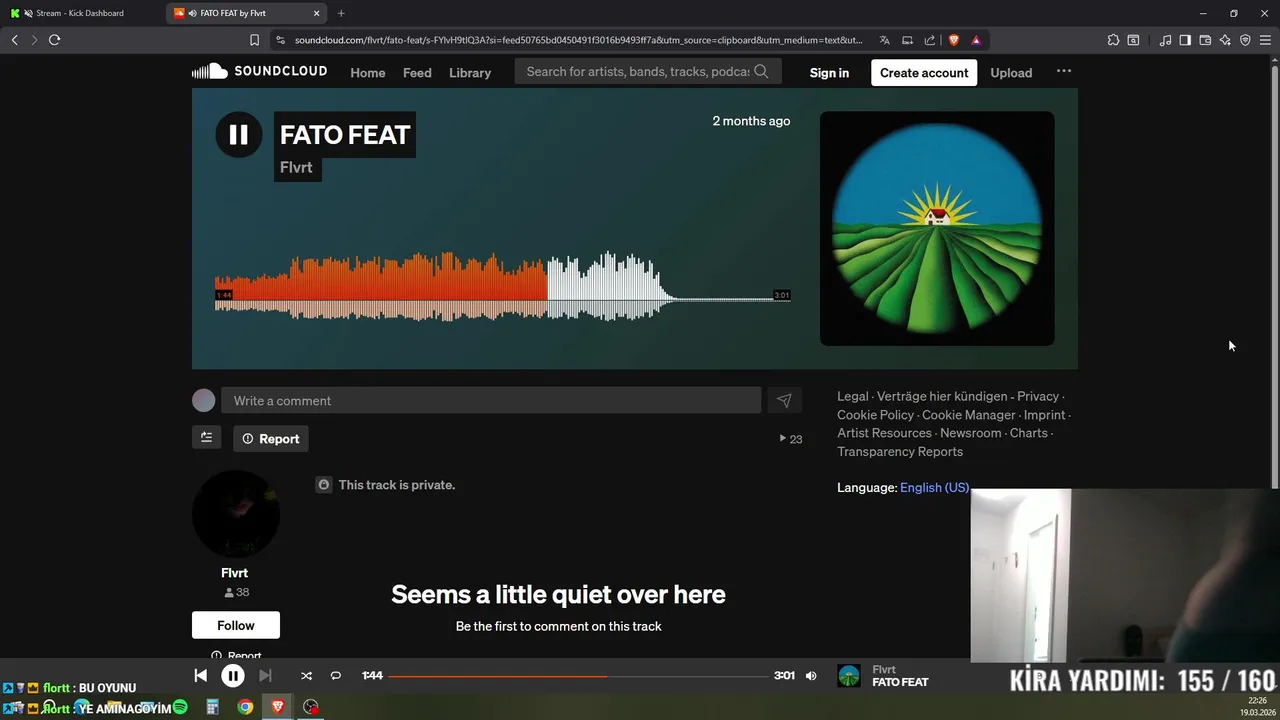The height and width of the screenshot is (720, 1280).
Task: Open the Newsroom link
Action: coord(970,433)
